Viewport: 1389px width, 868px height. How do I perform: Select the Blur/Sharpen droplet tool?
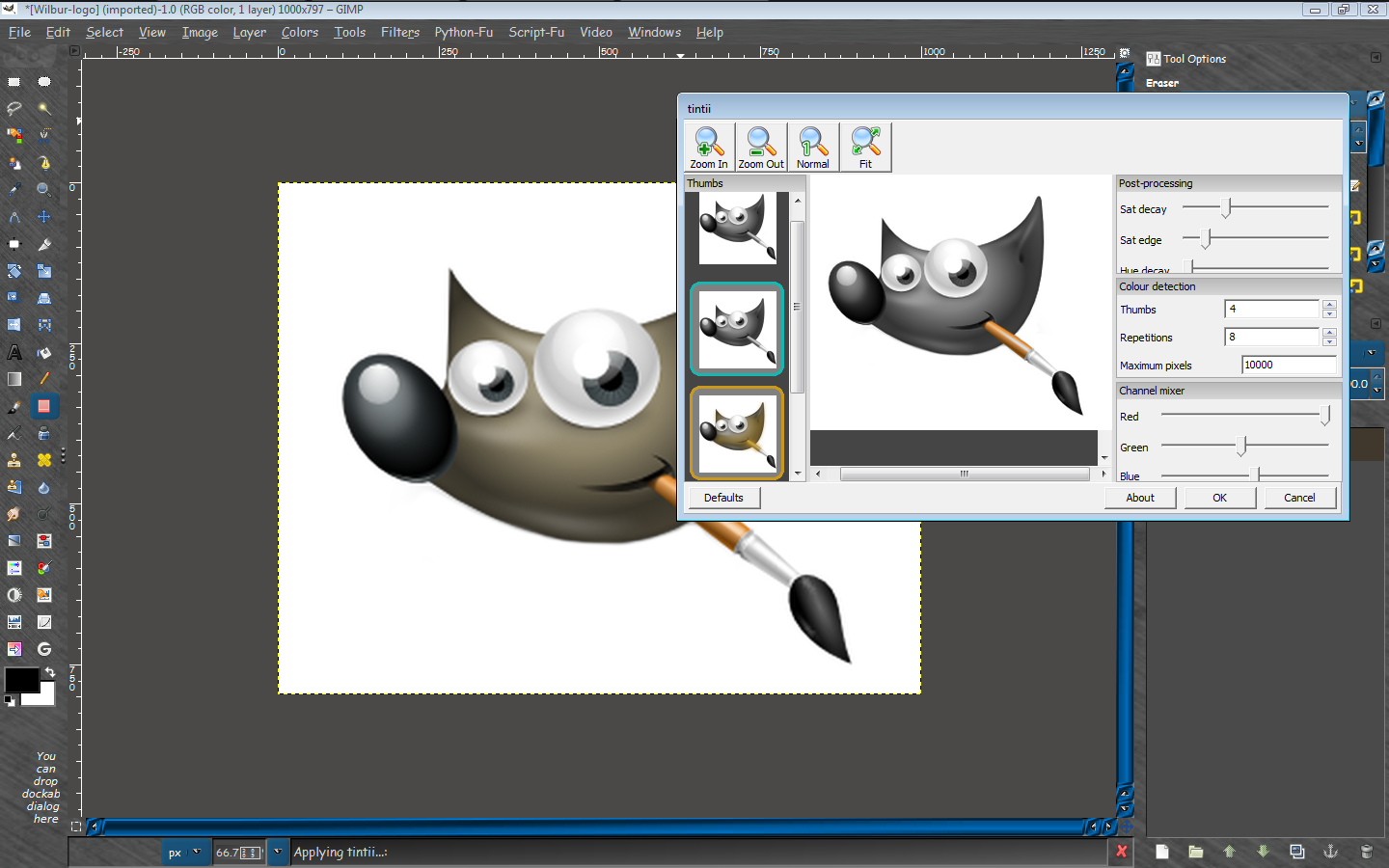[44, 487]
